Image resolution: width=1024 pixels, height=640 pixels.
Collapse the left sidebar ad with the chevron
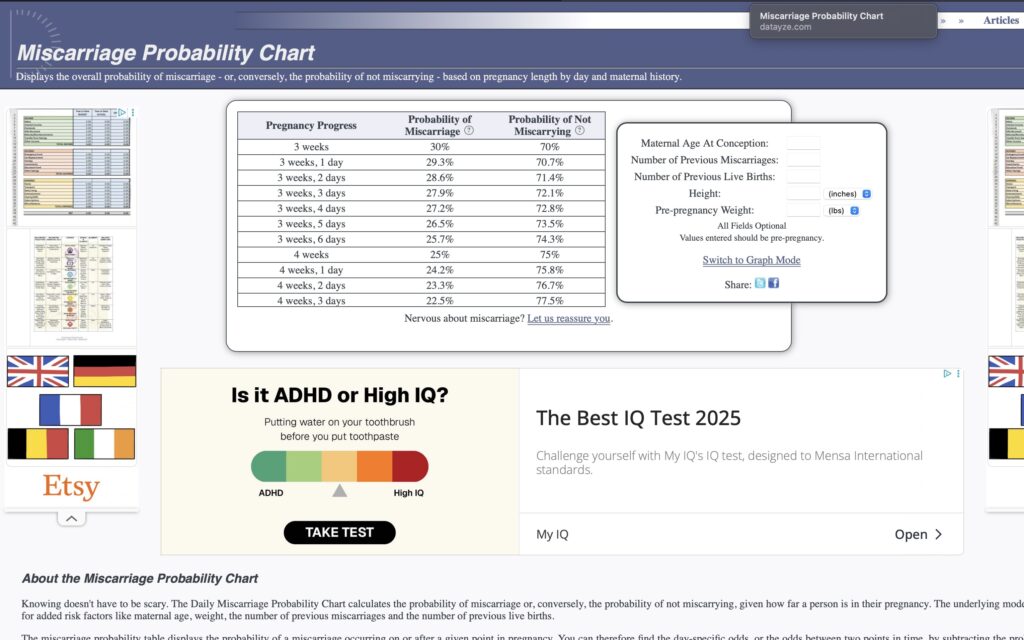coord(71,518)
